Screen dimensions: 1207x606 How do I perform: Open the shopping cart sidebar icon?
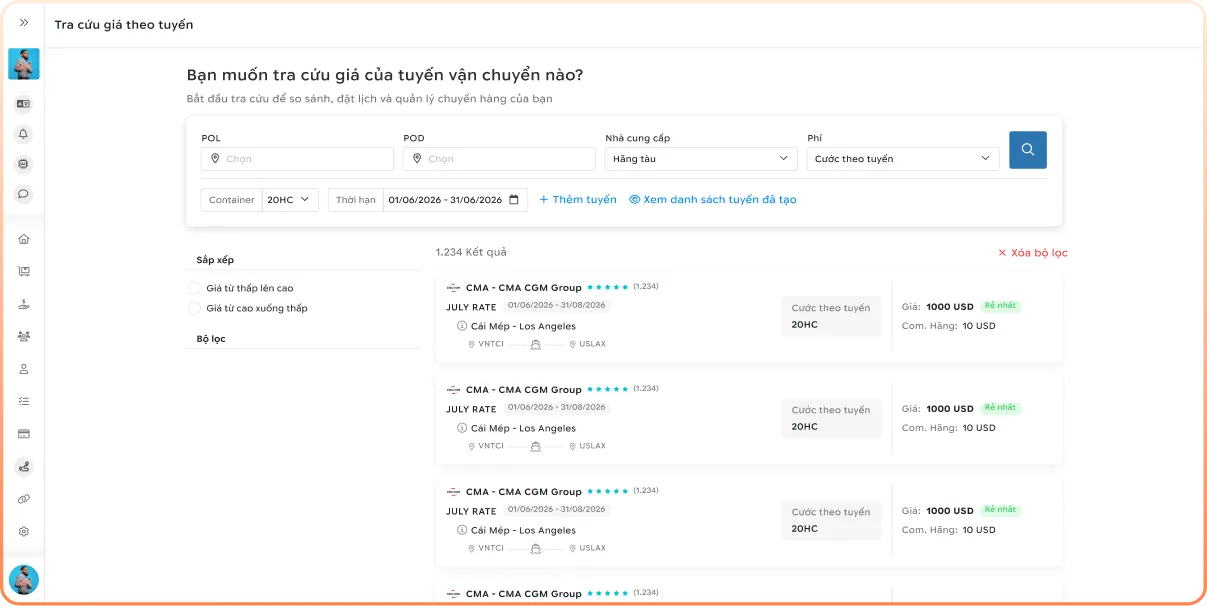pyautogui.click(x=24, y=271)
